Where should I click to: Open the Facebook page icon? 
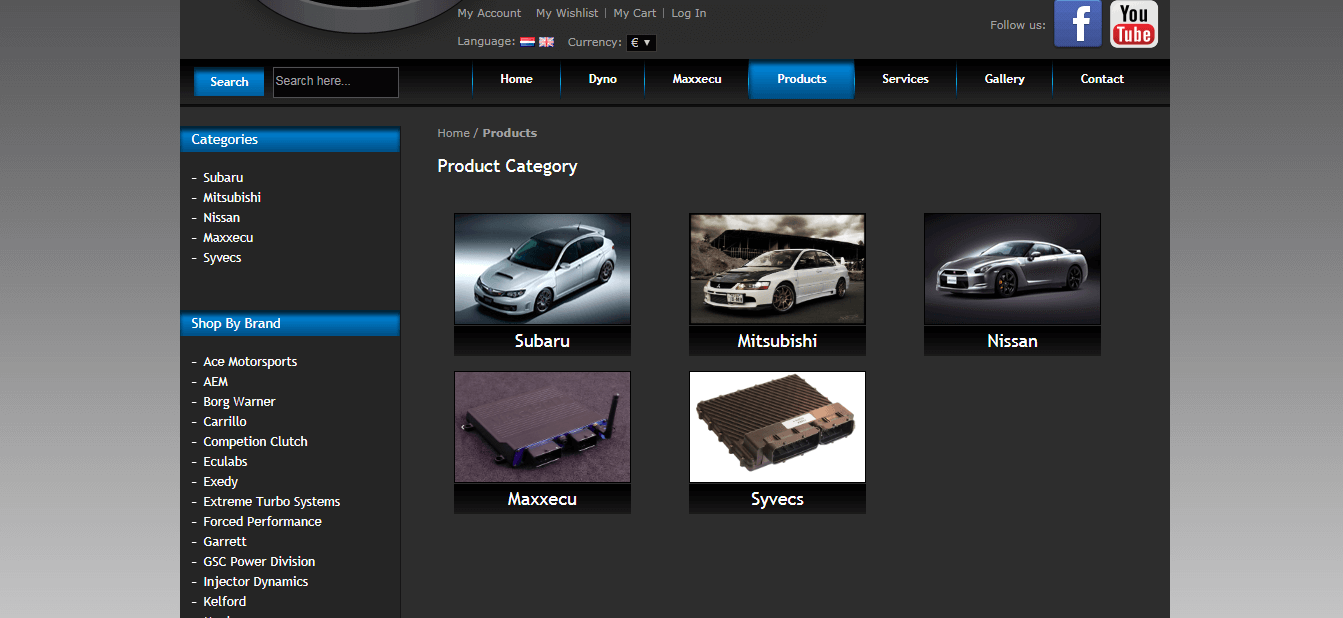pos(1077,24)
